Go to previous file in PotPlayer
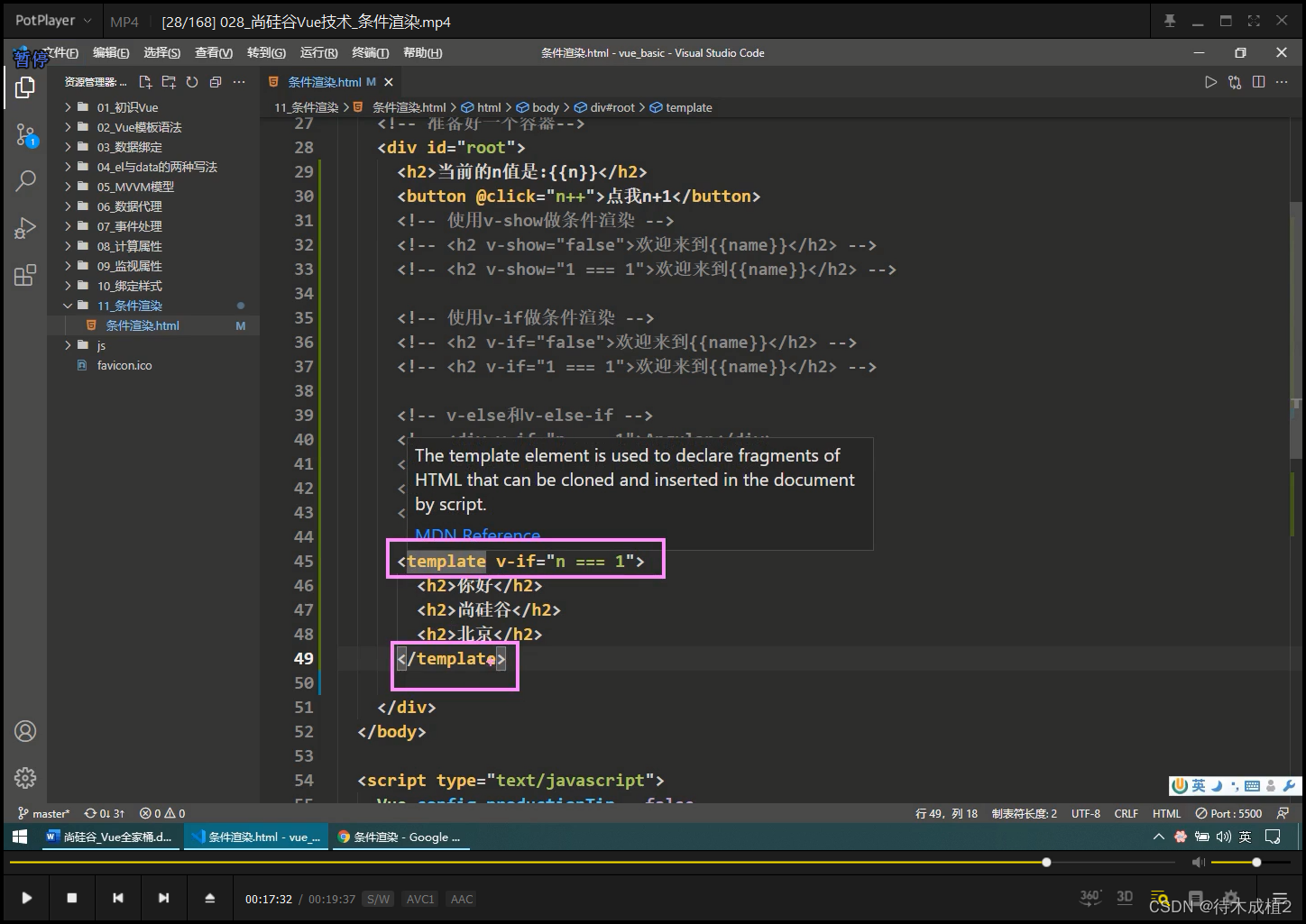Image resolution: width=1306 pixels, height=924 pixels. point(118,898)
